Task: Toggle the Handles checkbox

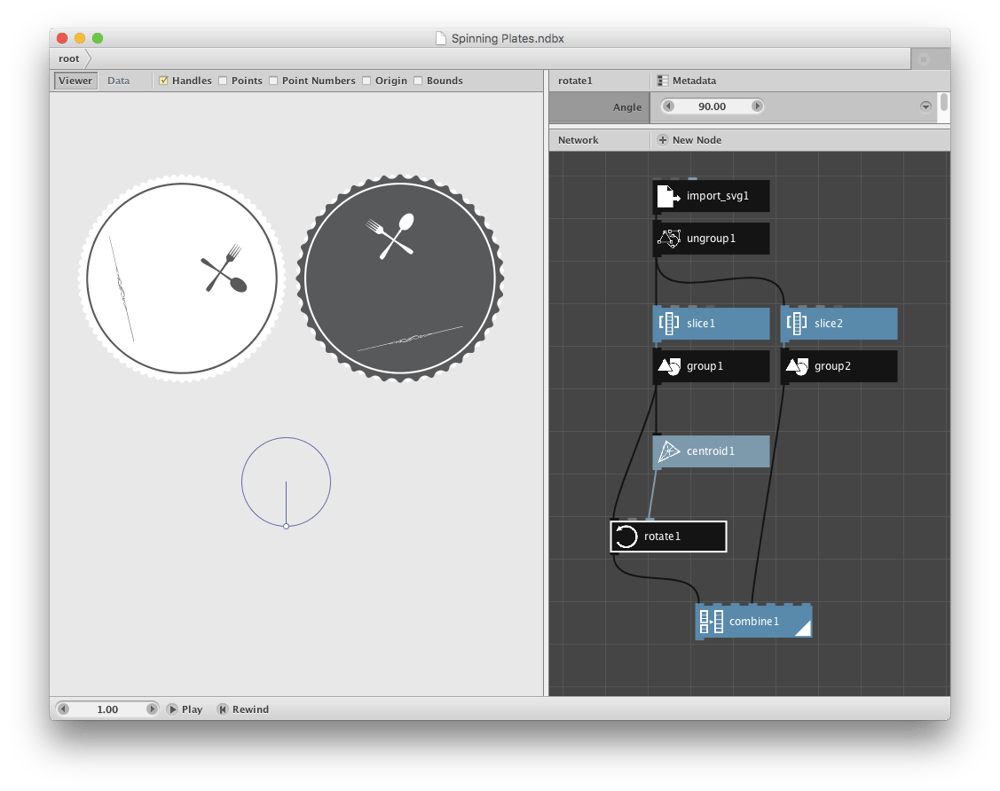Action: (x=163, y=80)
